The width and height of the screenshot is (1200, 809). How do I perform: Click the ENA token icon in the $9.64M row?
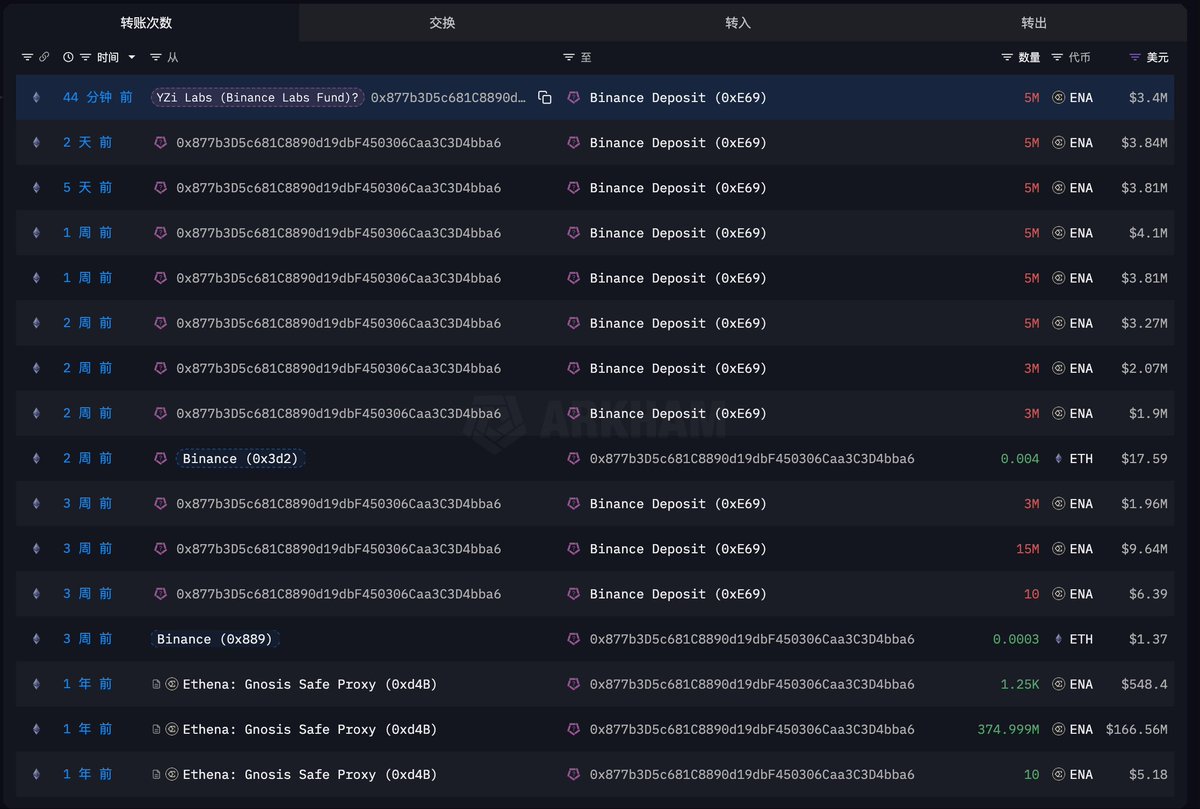tap(1059, 549)
